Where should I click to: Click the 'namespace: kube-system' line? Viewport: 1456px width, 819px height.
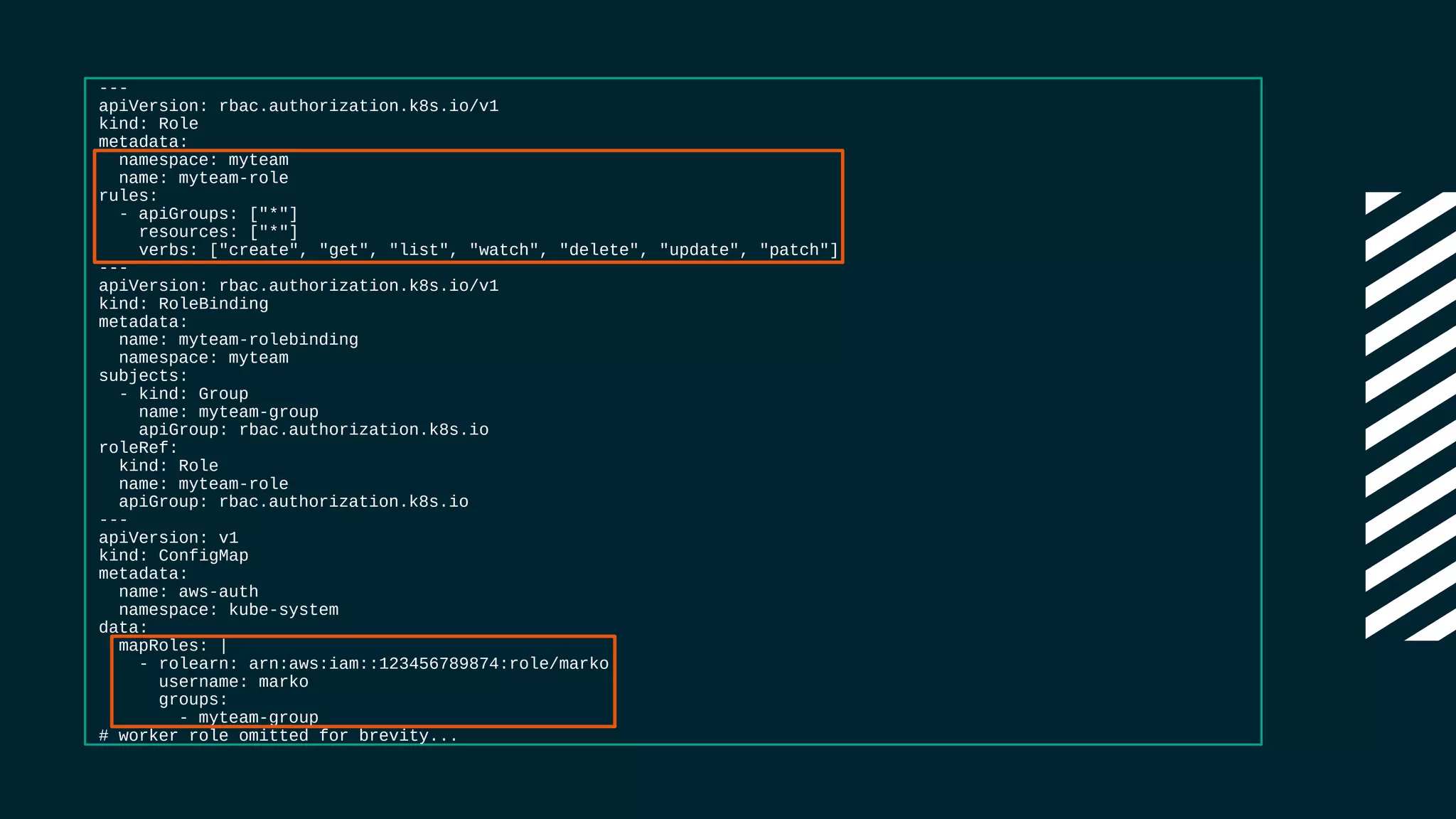[x=228, y=610]
